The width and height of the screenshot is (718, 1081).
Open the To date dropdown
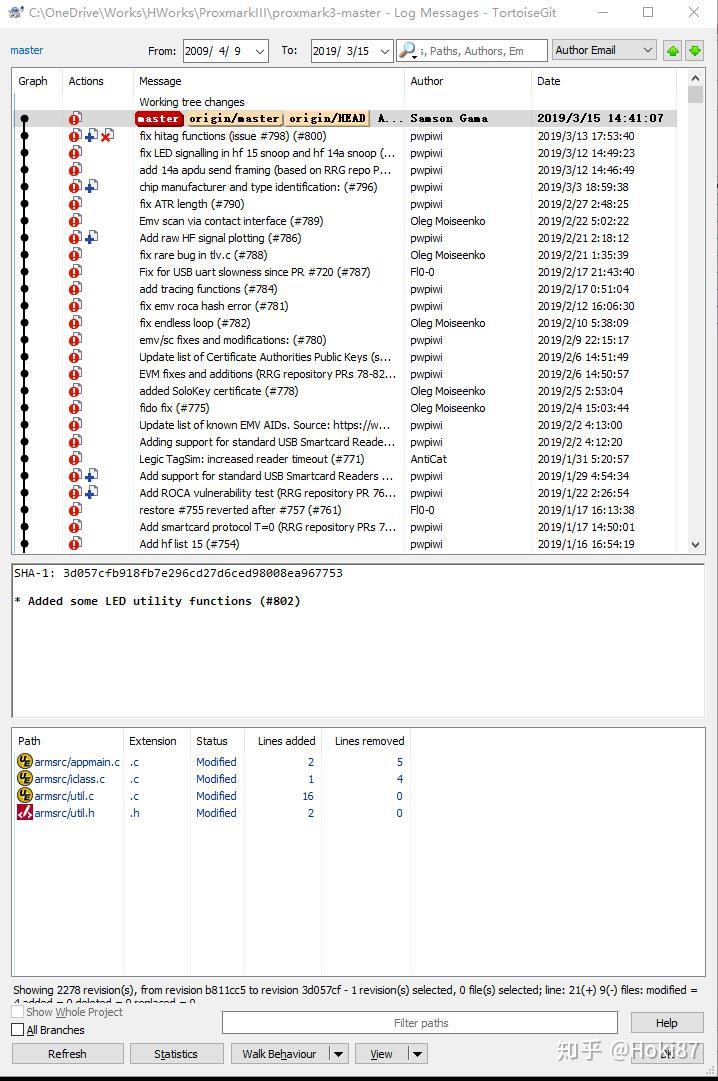coord(385,51)
